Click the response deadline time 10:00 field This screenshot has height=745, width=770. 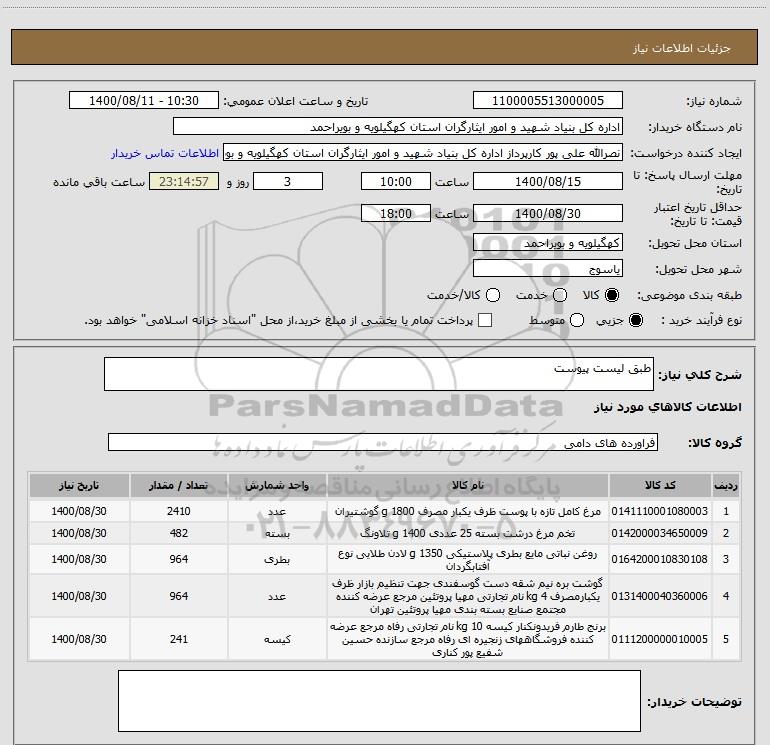tap(396, 182)
